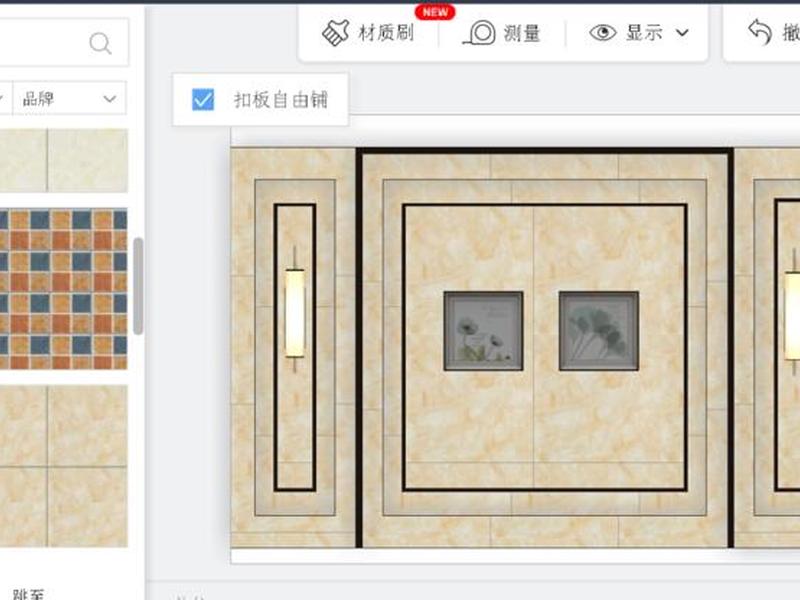Toggle the 扣板自由铺 checkbox
The width and height of the screenshot is (800, 600).
coord(203,99)
